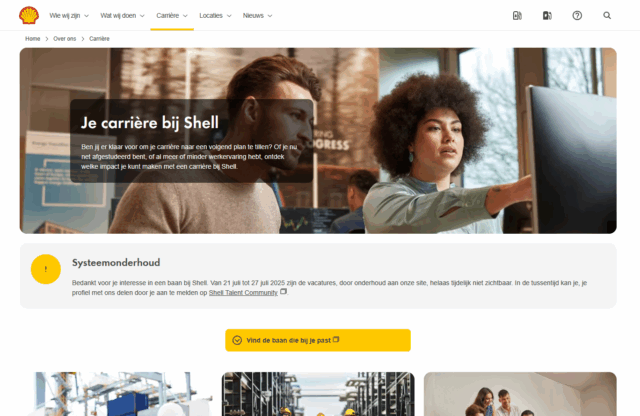640x416 pixels.
Task: Open the workers in hard hats card
Action: tap(318, 394)
